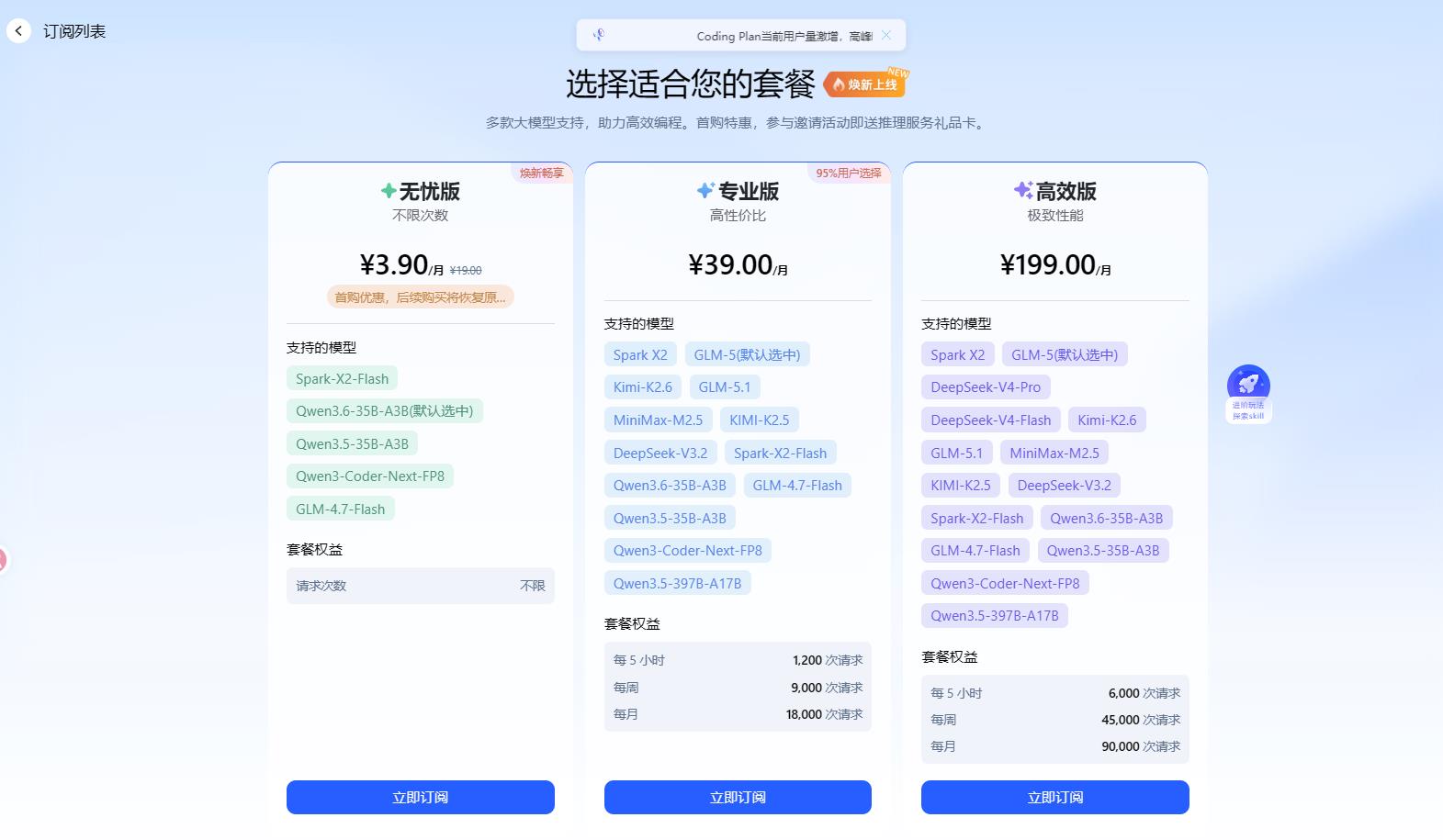Click the 焕新畅享 corner tag on 无忧版
Viewport: 1443px width, 840px height.
pos(542,173)
